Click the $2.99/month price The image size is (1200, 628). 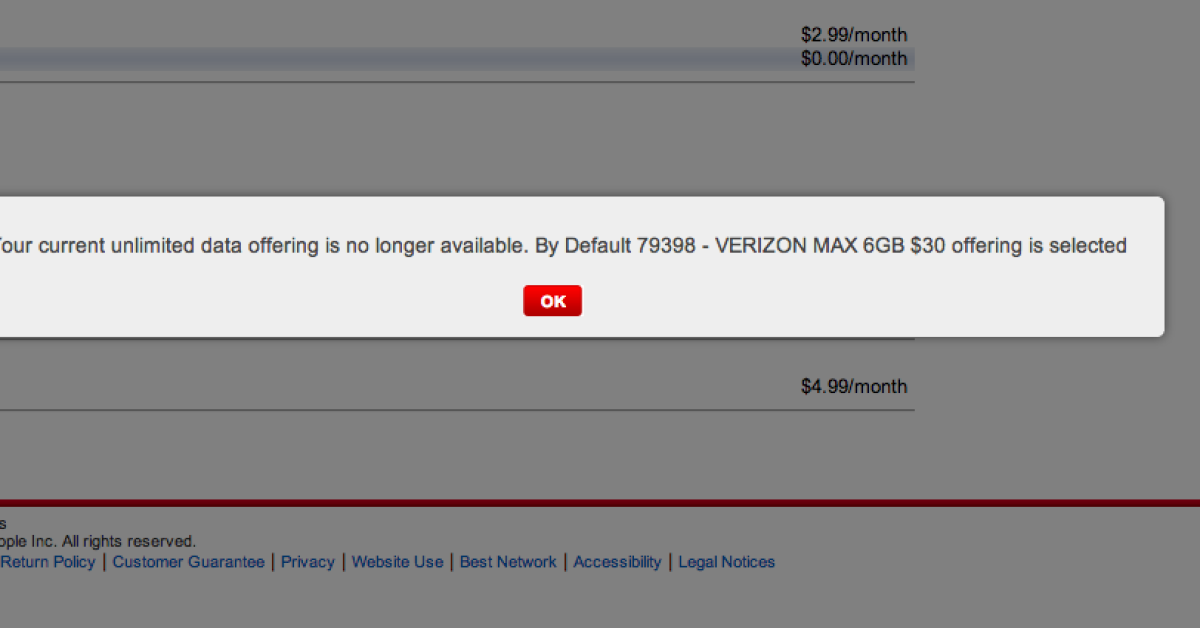[853, 35]
